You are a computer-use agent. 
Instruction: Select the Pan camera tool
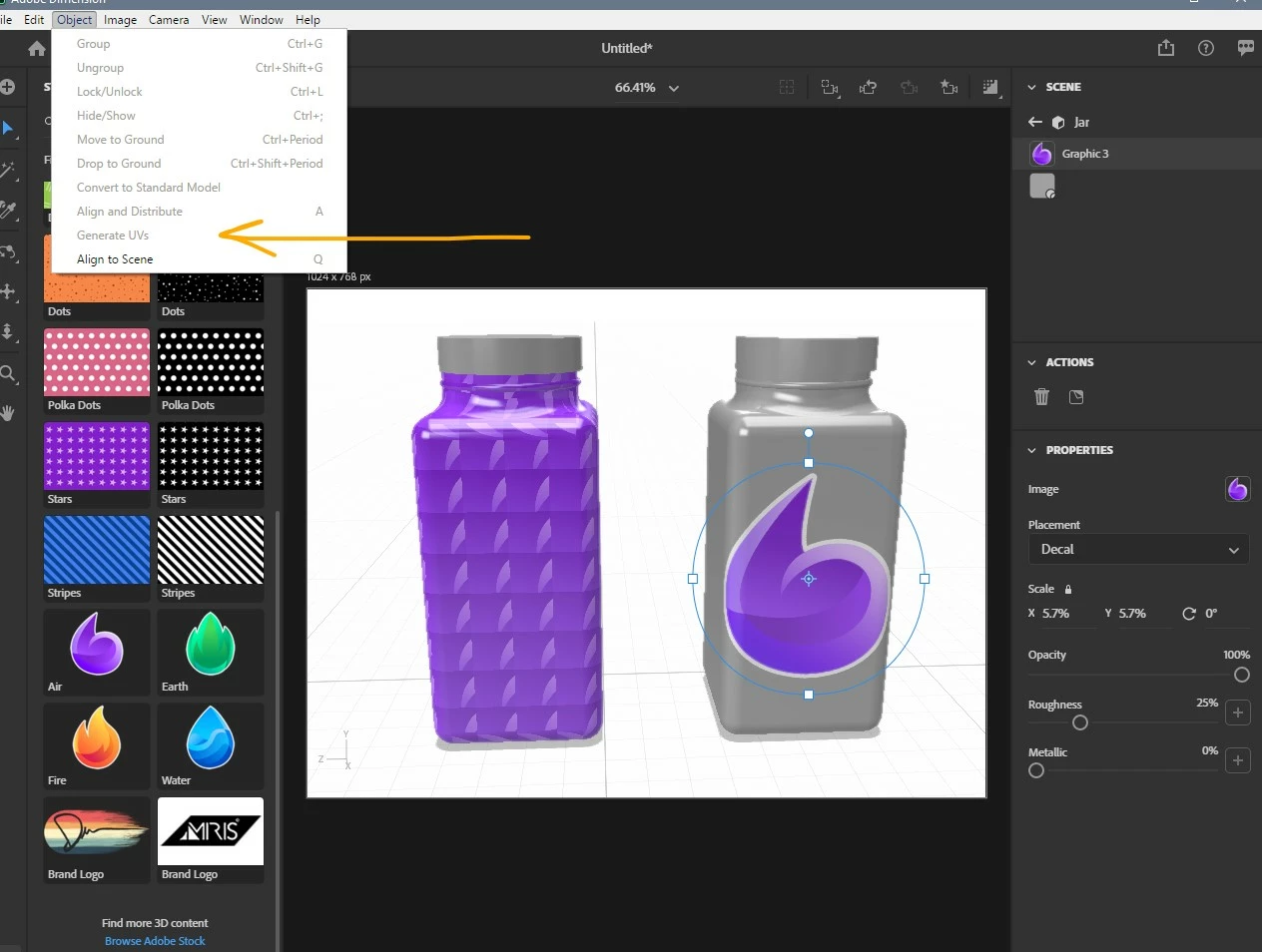coord(8,291)
